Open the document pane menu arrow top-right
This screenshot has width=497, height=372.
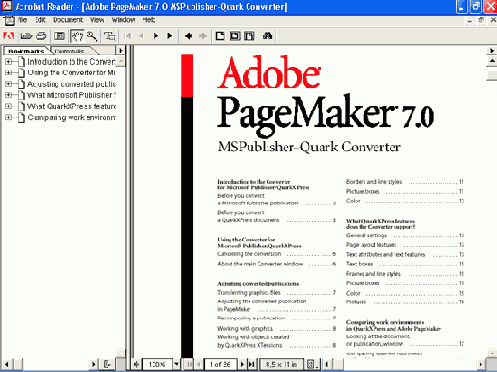click(x=492, y=51)
